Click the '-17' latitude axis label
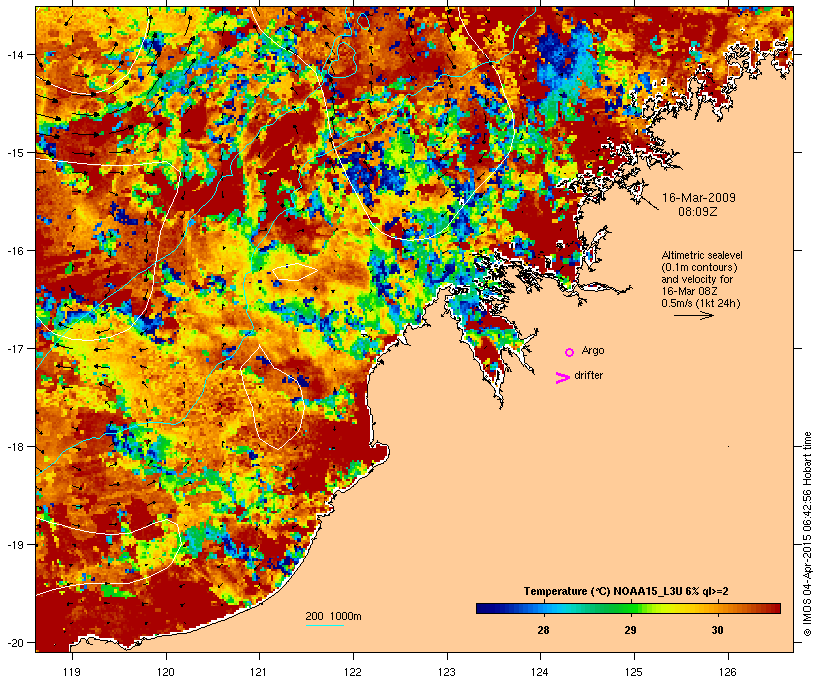Image resolution: width=820 pixels, height=680 pixels. 14,348
